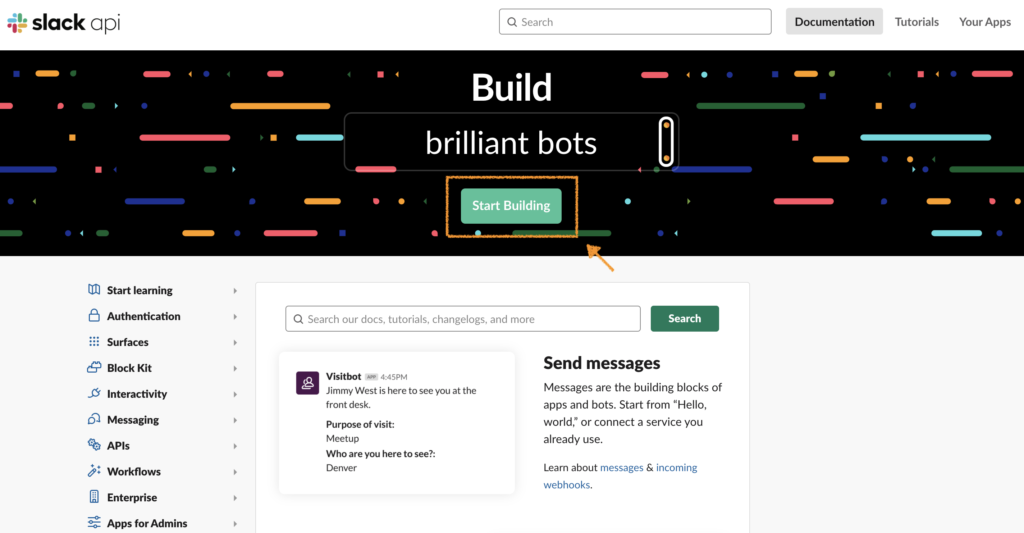The width and height of the screenshot is (1024, 533).
Task: Click the Surfaces grid icon
Action: pyautogui.click(x=94, y=342)
